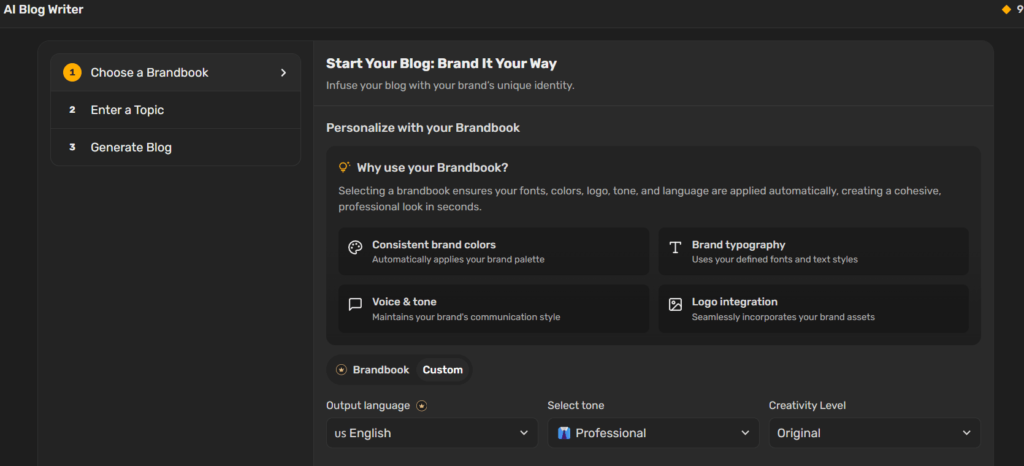
Task: Click the lightbulb icon beside Why use your Brandbook
Action: click(344, 168)
